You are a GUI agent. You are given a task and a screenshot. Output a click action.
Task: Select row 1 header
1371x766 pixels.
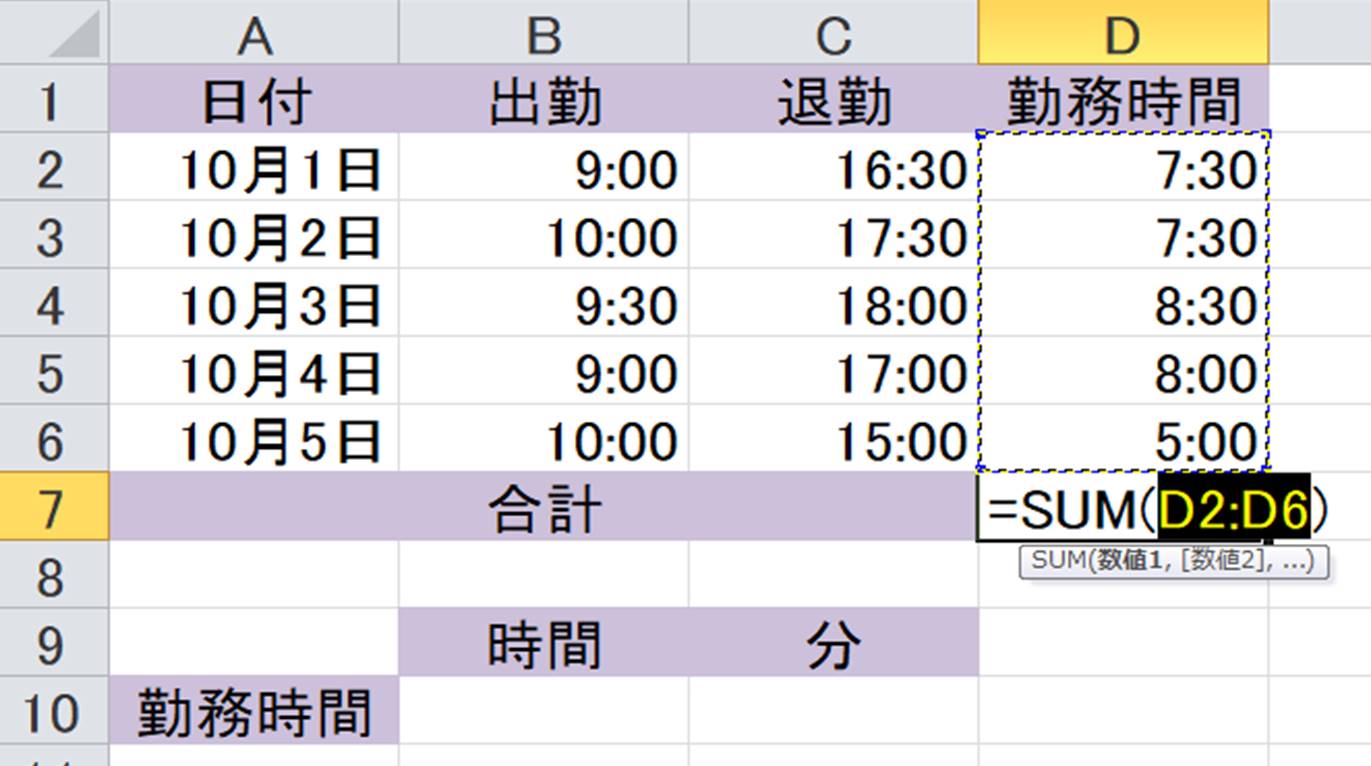coord(50,102)
